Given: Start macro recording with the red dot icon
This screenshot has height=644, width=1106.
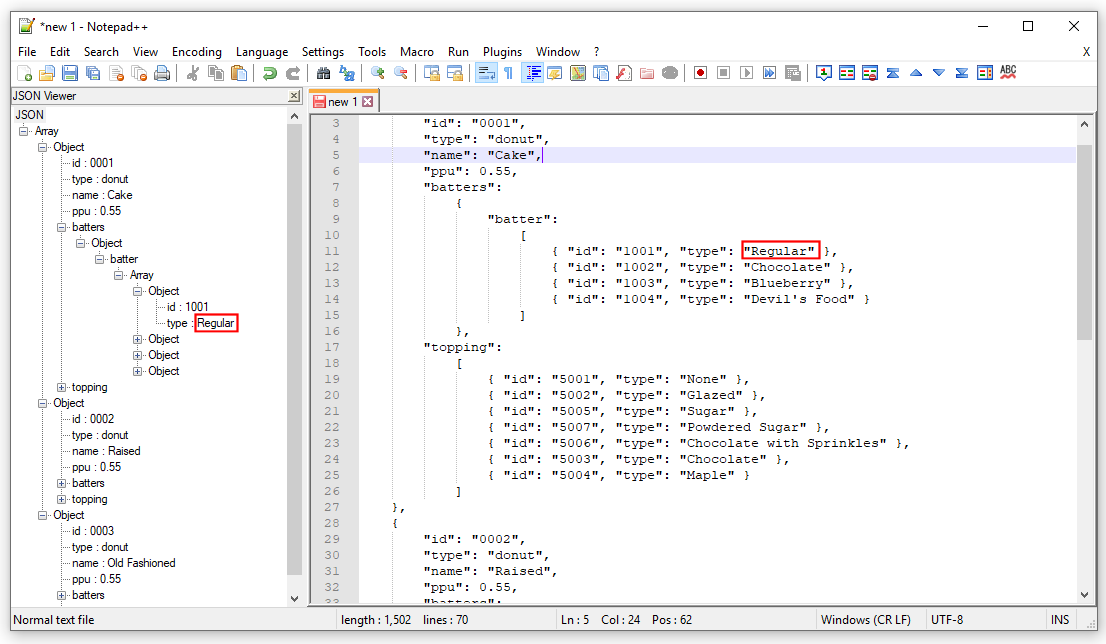Looking at the screenshot, I should (700, 73).
